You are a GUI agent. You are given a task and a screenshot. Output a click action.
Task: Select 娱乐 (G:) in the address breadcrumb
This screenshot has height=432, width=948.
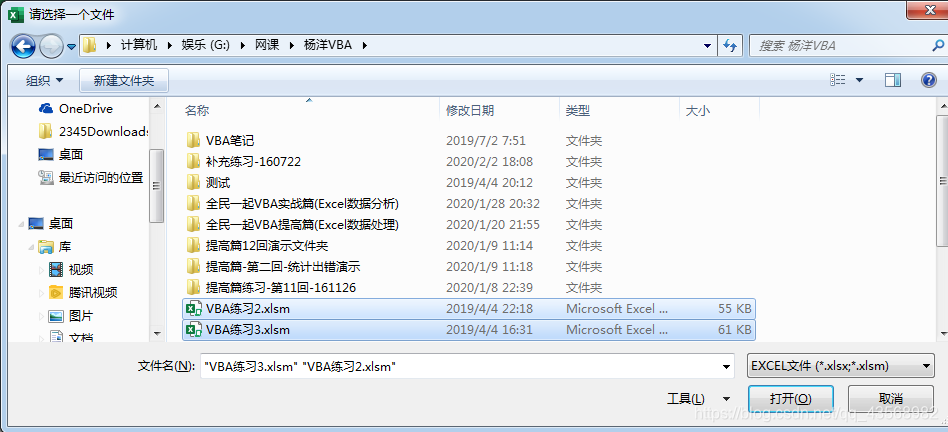206,45
